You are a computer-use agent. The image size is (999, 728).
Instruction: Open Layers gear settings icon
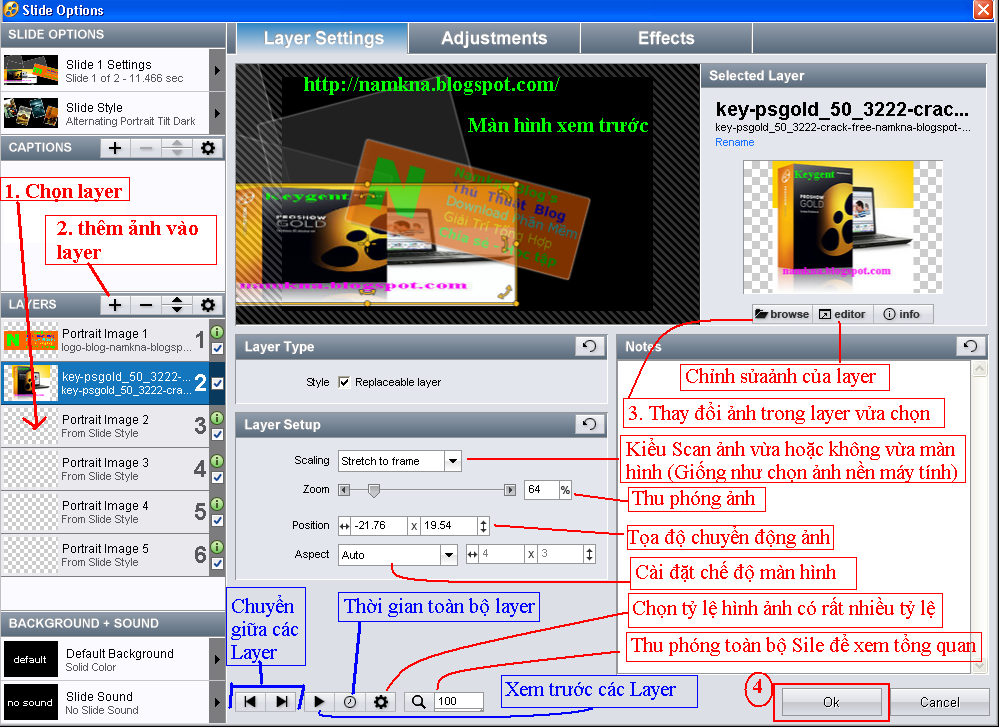coord(208,305)
